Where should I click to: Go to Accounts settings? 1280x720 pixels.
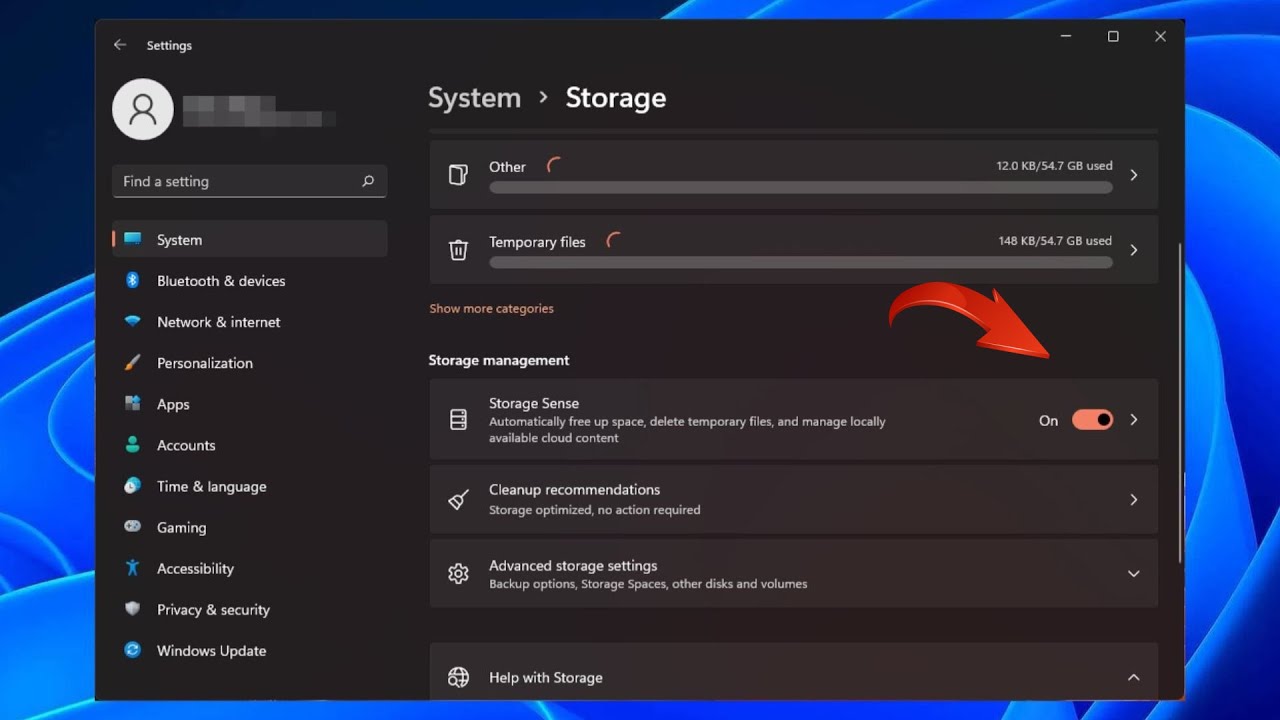click(x=186, y=445)
